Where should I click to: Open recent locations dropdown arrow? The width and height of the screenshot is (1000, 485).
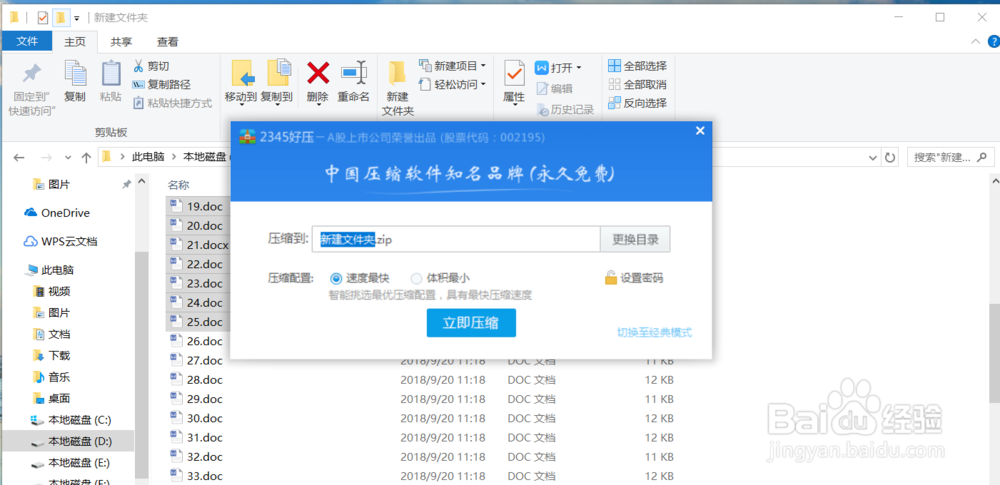(x=68, y=157)
